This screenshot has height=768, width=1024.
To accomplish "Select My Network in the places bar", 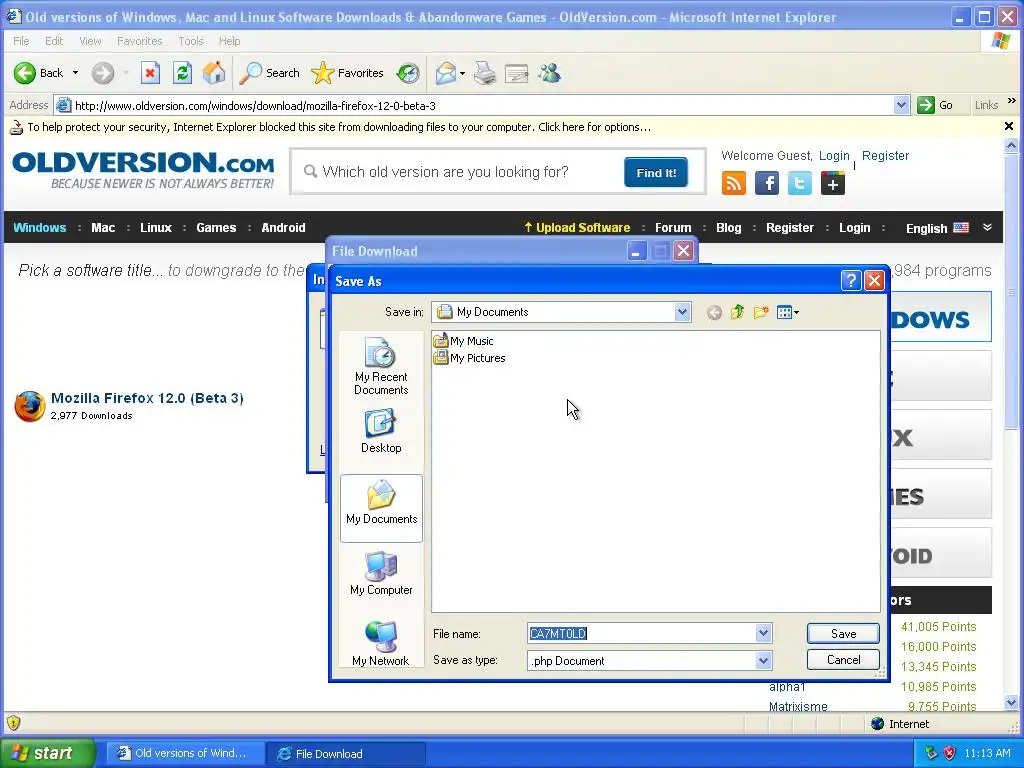I will coord(381,643).
